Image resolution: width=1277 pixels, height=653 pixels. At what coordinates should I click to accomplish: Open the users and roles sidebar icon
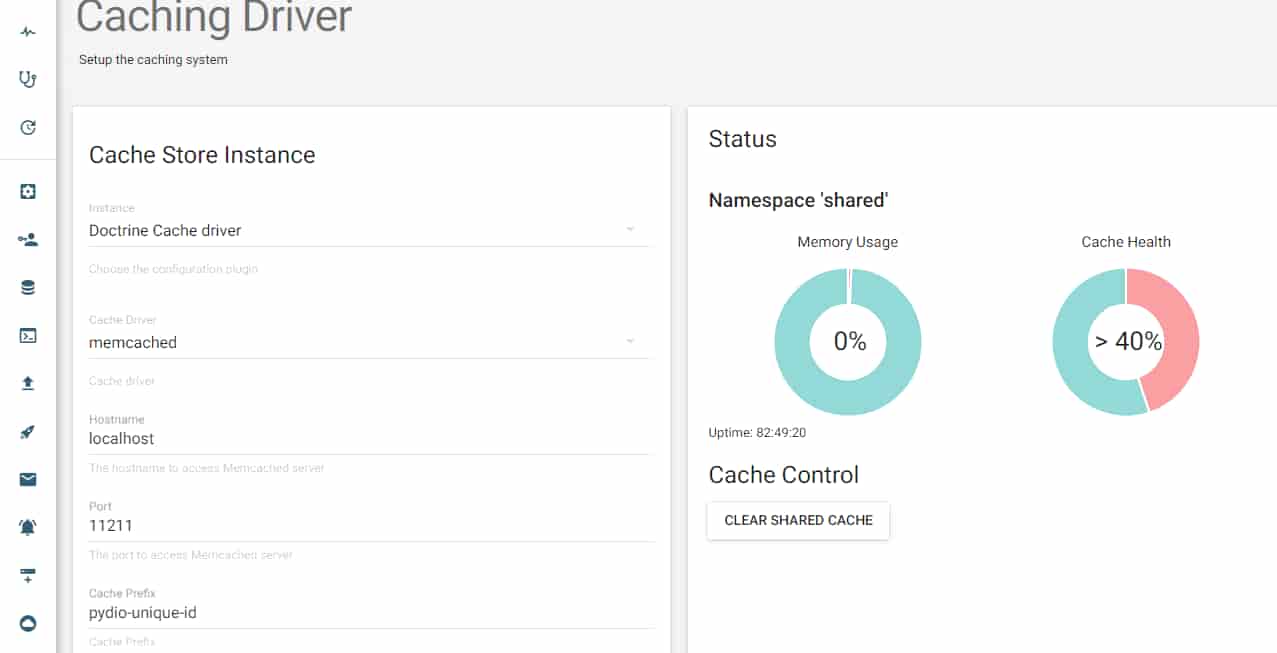tap(28, 239)
